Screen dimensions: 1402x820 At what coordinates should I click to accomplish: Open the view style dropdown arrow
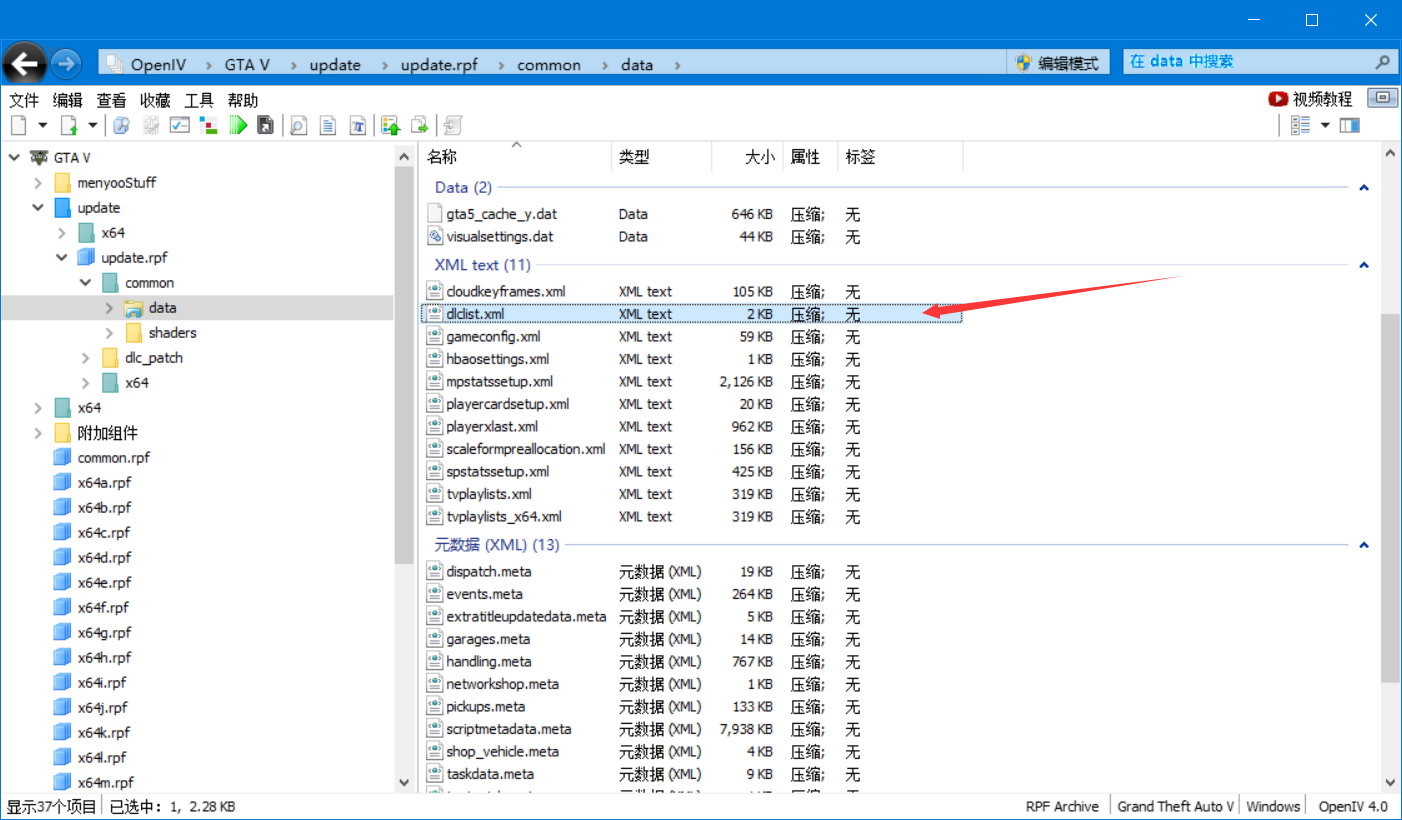coord(1325,125)
